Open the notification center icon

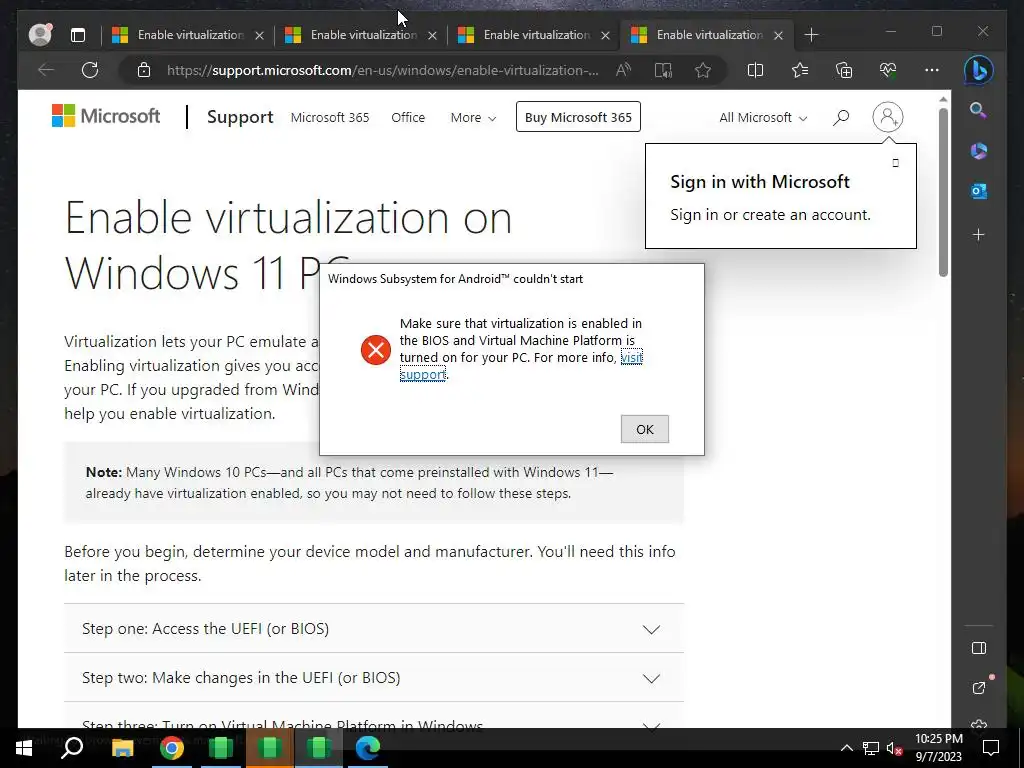[991, 748]
